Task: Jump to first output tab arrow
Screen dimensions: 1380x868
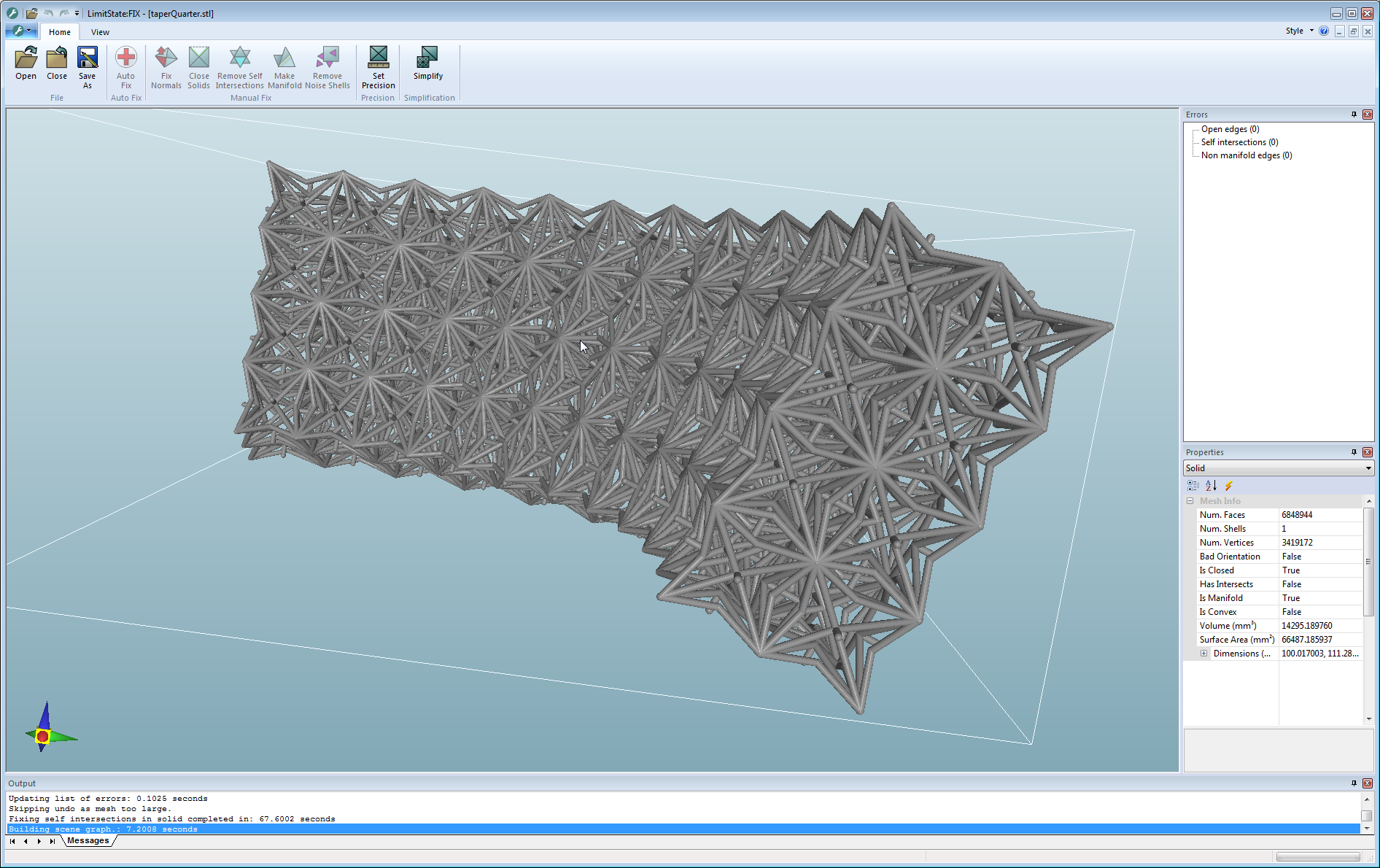Action: [x=12, y=841]
